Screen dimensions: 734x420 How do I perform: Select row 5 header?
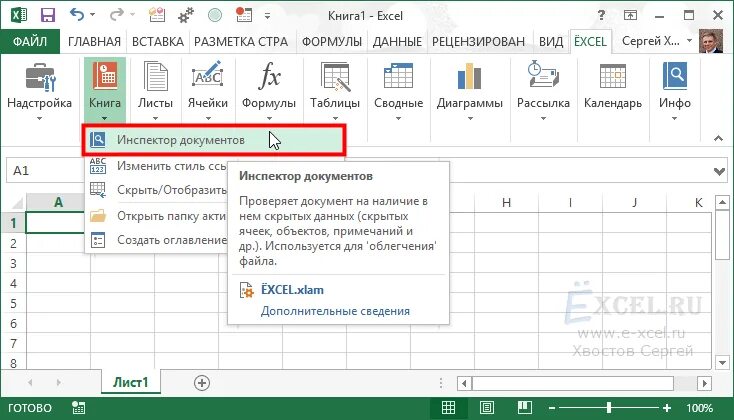tap(13, 303)
